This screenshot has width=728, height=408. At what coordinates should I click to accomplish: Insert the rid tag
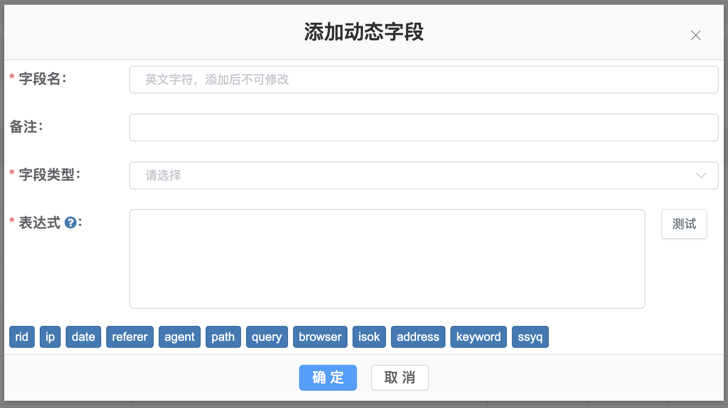pyautogui.click(x=22, y=337)
